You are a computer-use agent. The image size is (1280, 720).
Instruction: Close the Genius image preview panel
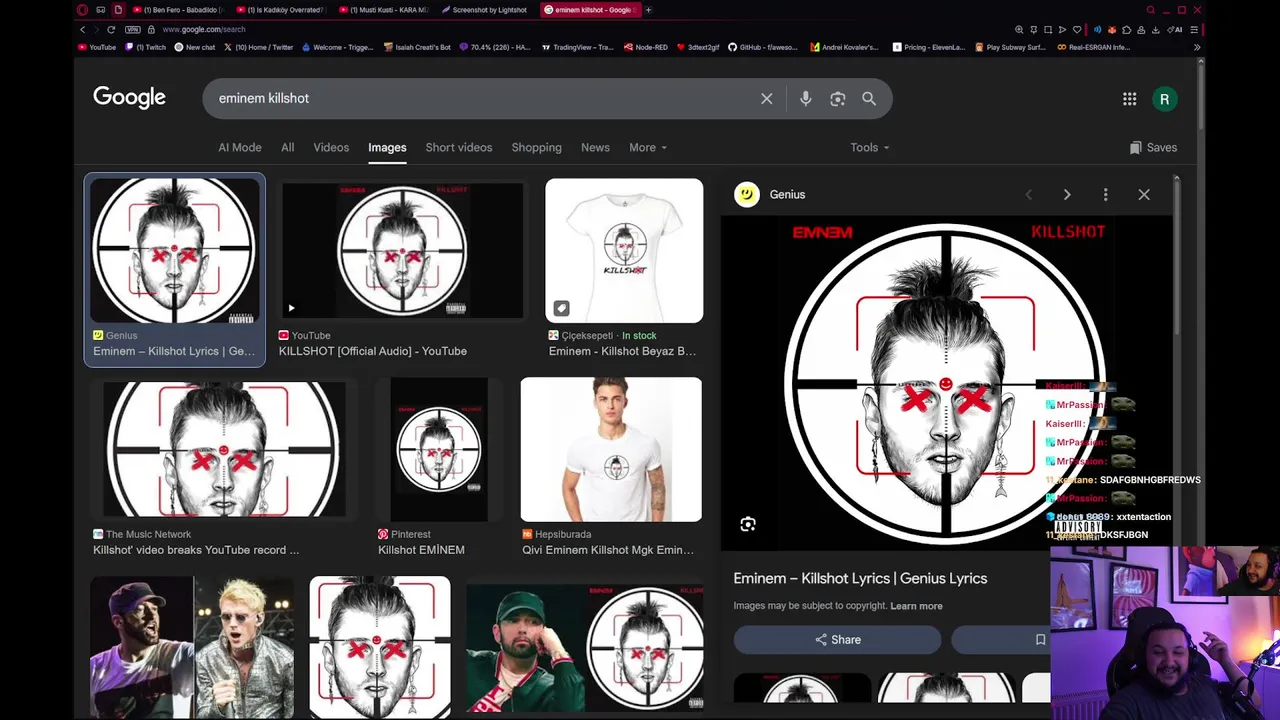point(1144,194)
